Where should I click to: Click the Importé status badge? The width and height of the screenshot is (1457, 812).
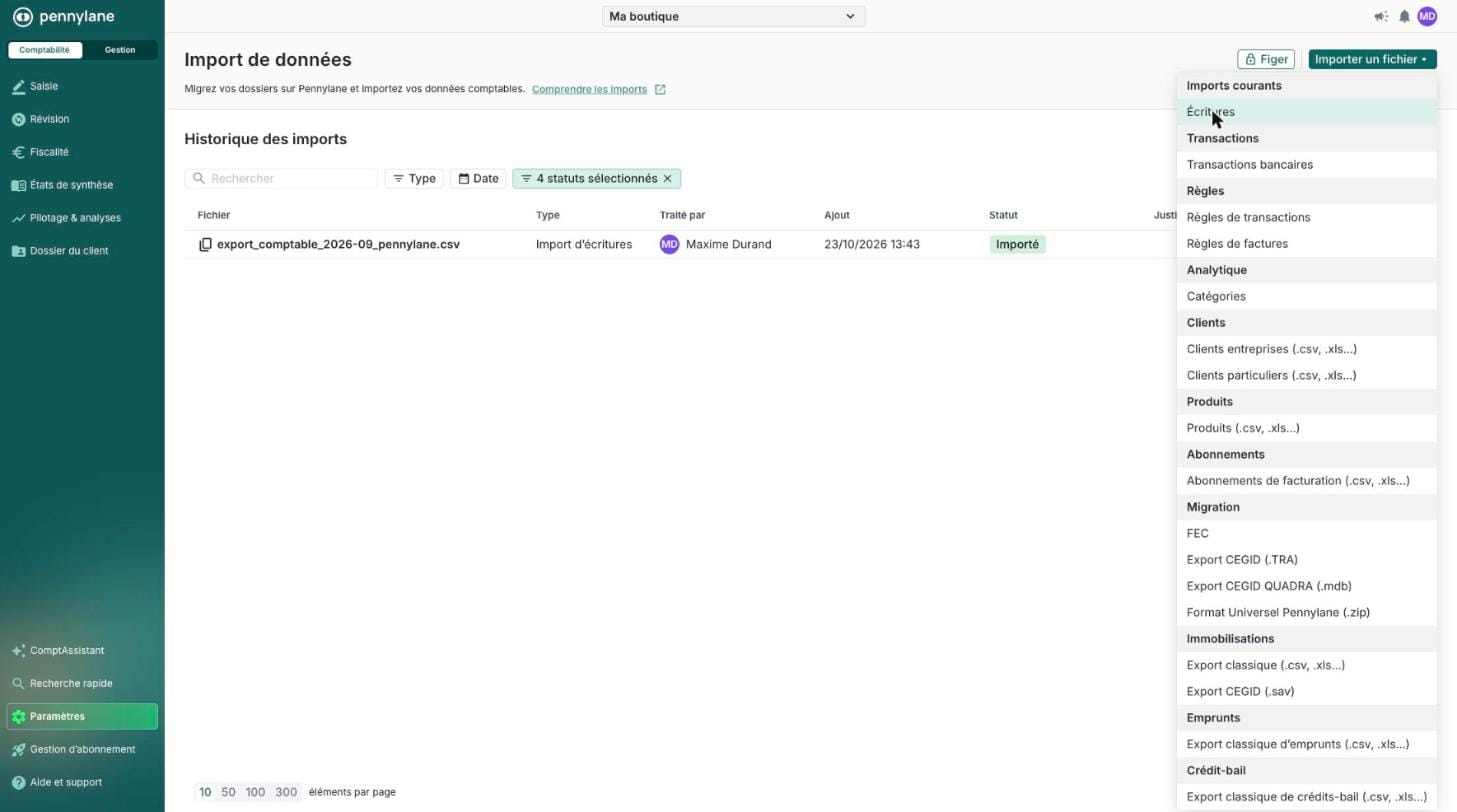click(1017, 244)
